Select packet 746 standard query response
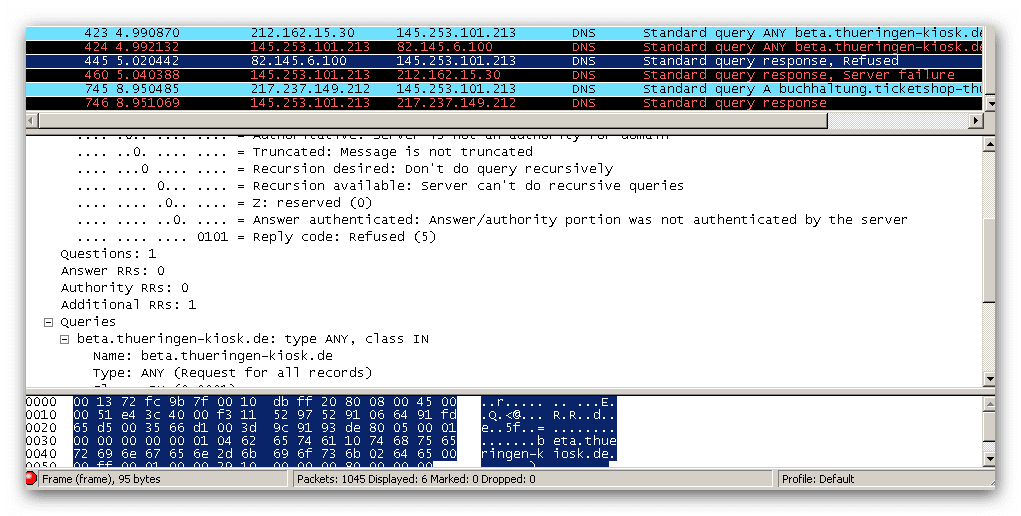 pos(503,103)
